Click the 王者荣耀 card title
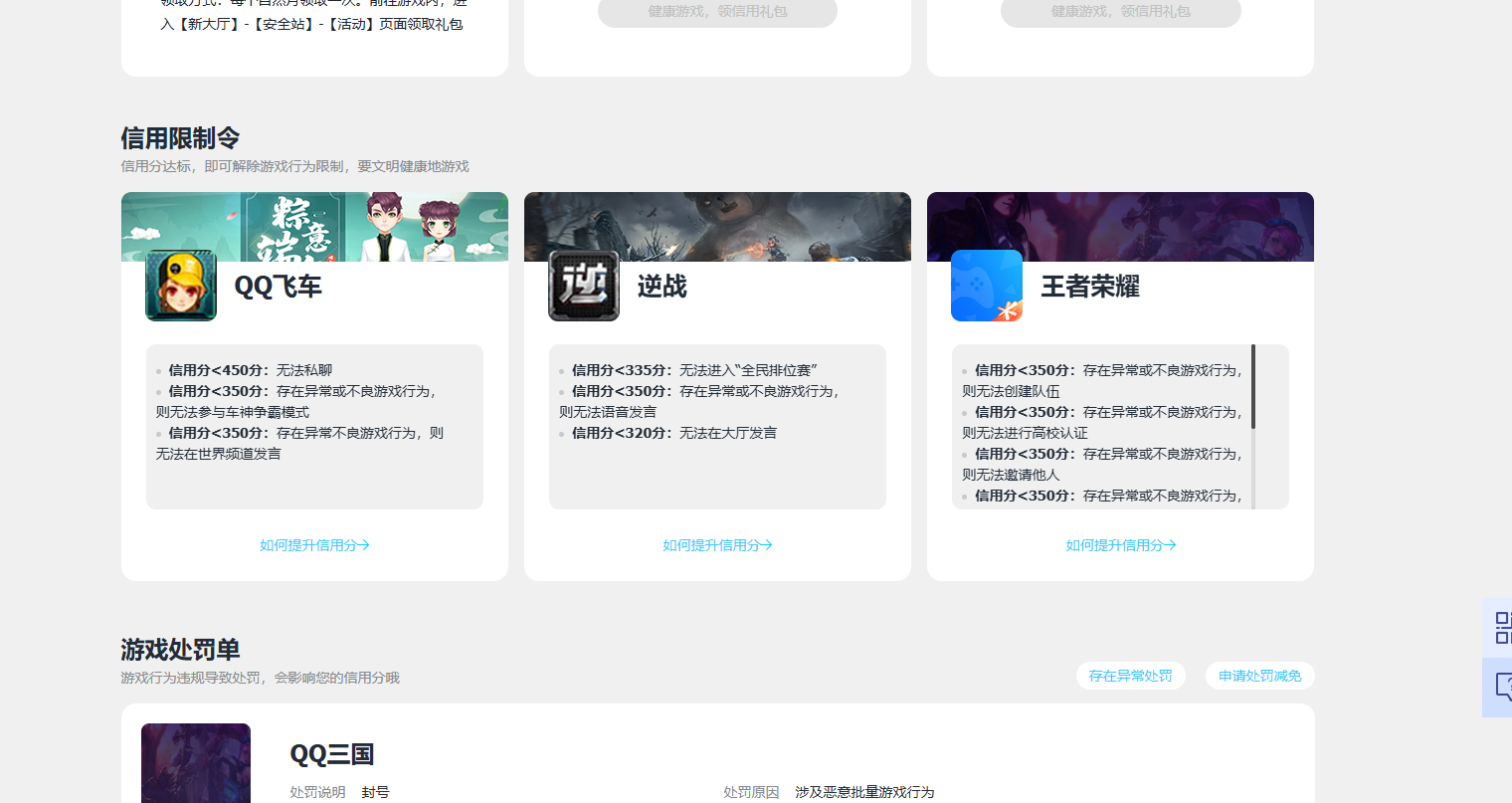 (x=1090, y=287)
